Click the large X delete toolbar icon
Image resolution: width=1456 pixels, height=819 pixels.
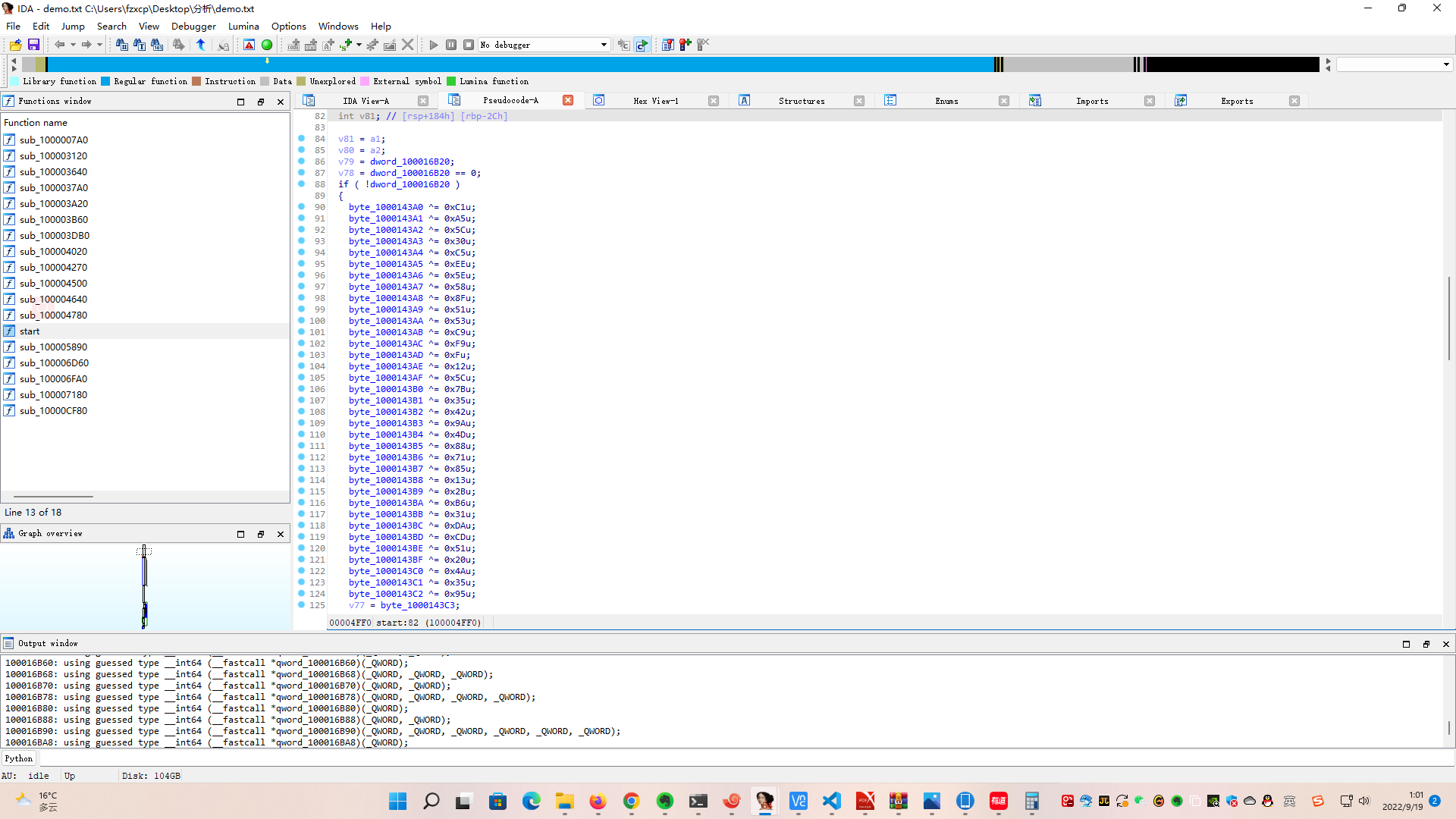tap(408, 45)
